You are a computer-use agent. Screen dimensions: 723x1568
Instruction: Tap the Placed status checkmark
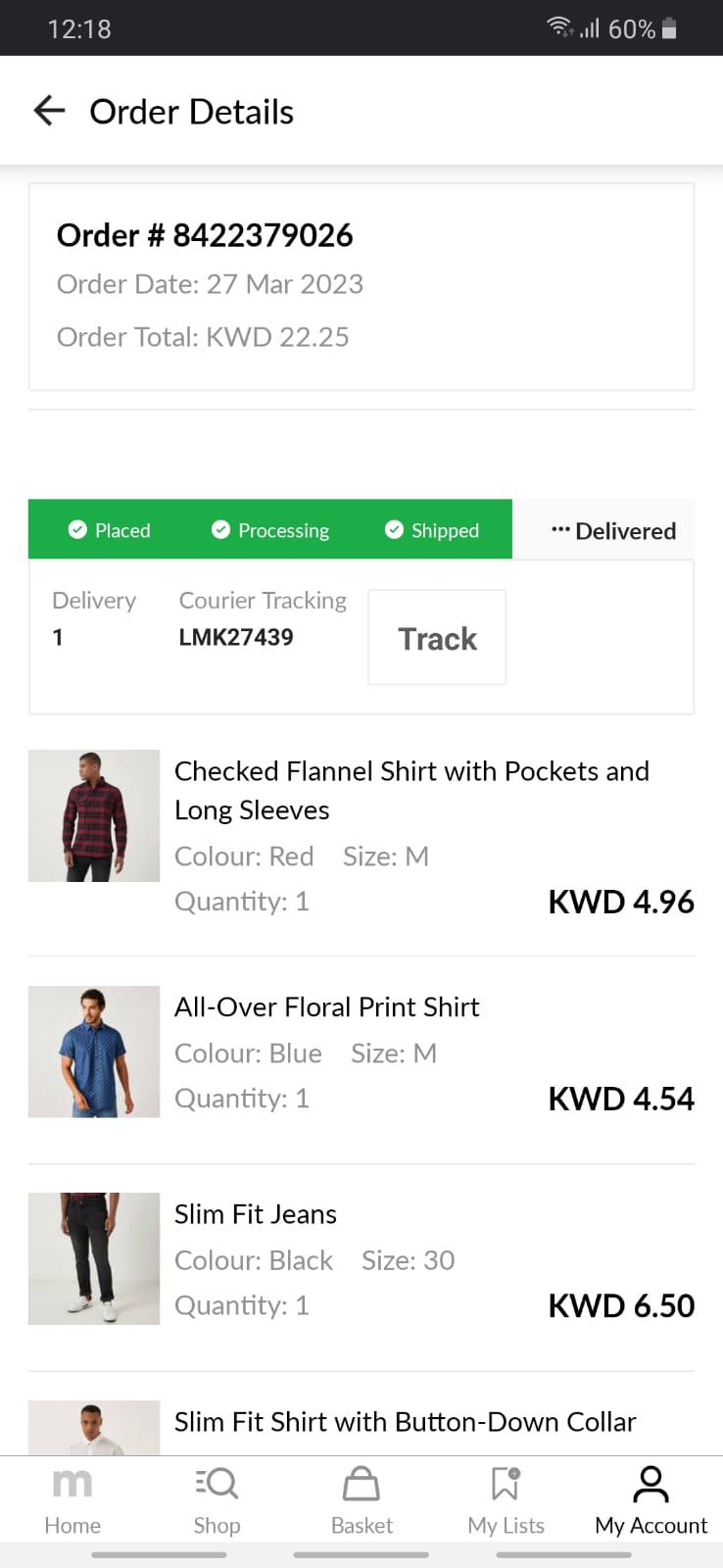[x=77, y=530]
